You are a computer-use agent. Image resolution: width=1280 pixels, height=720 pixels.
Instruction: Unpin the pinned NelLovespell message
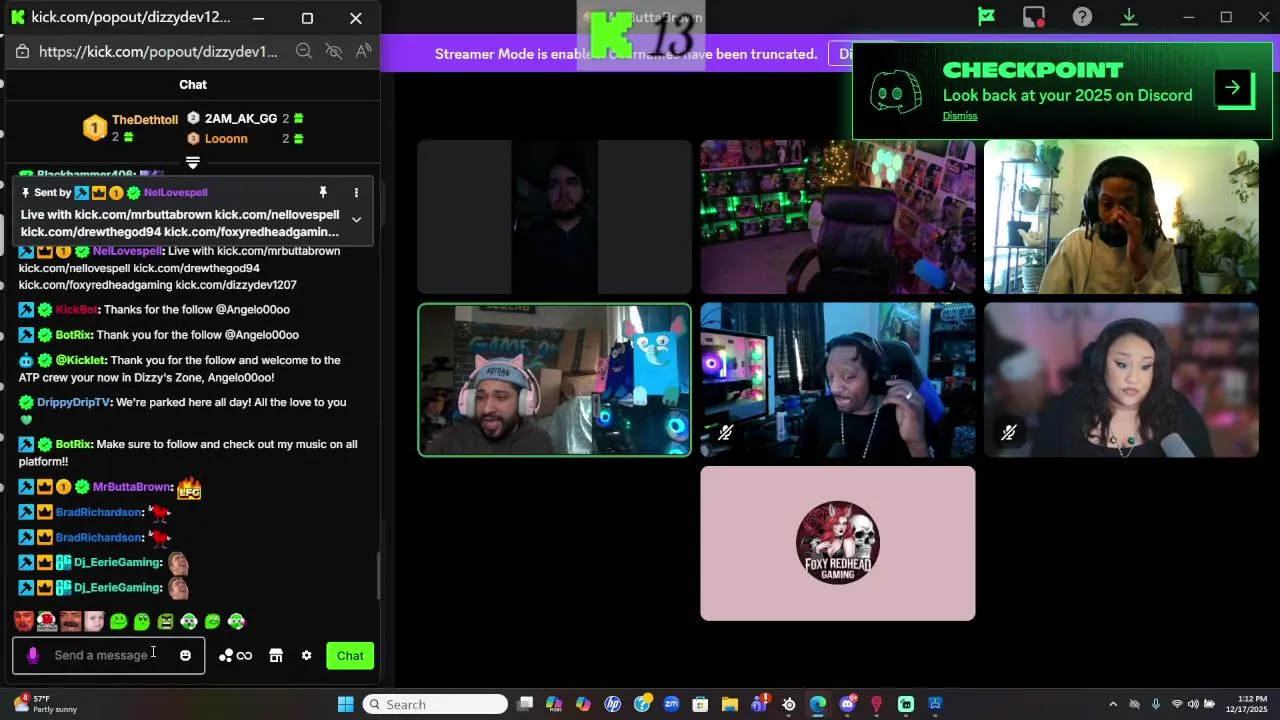323,192
